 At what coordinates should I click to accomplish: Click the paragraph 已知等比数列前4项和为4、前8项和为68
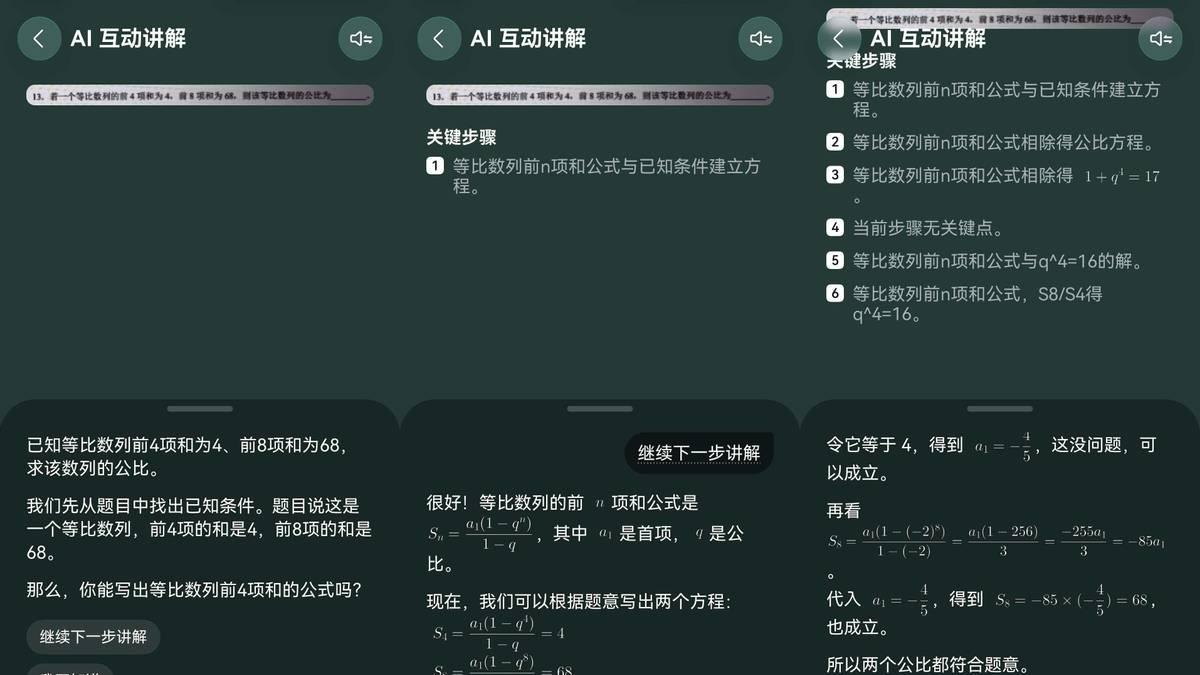click(187, 456)
